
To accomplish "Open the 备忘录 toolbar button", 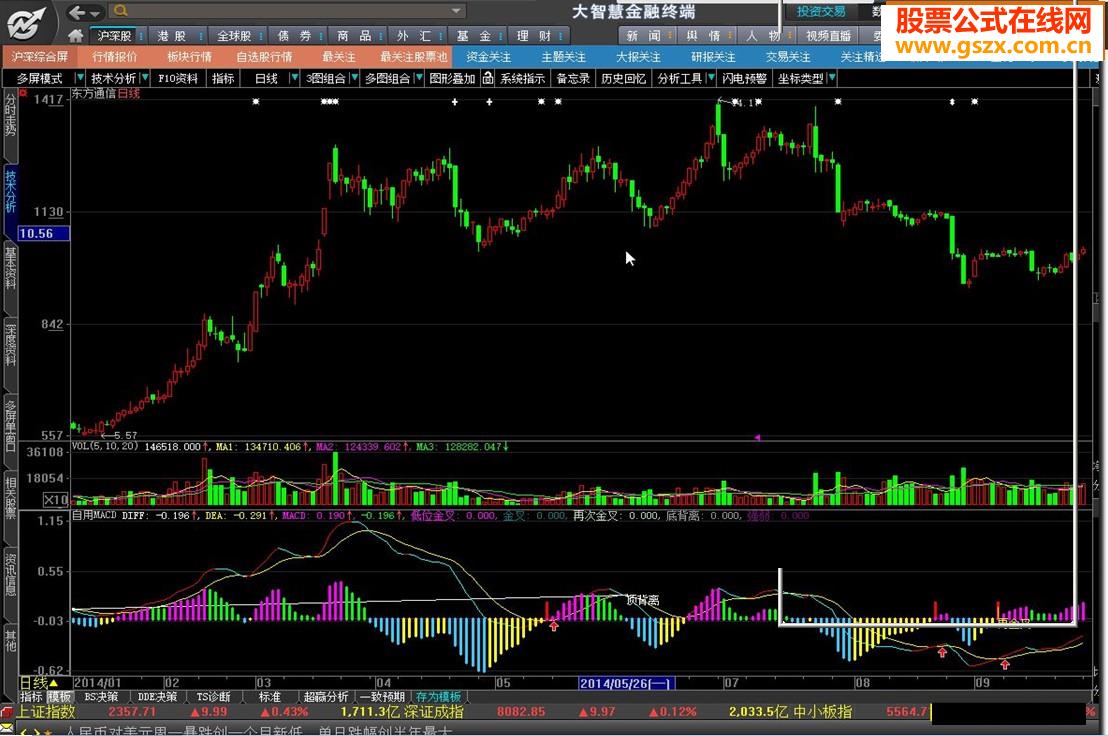I will pyautogui.click(x=572, y=78).
